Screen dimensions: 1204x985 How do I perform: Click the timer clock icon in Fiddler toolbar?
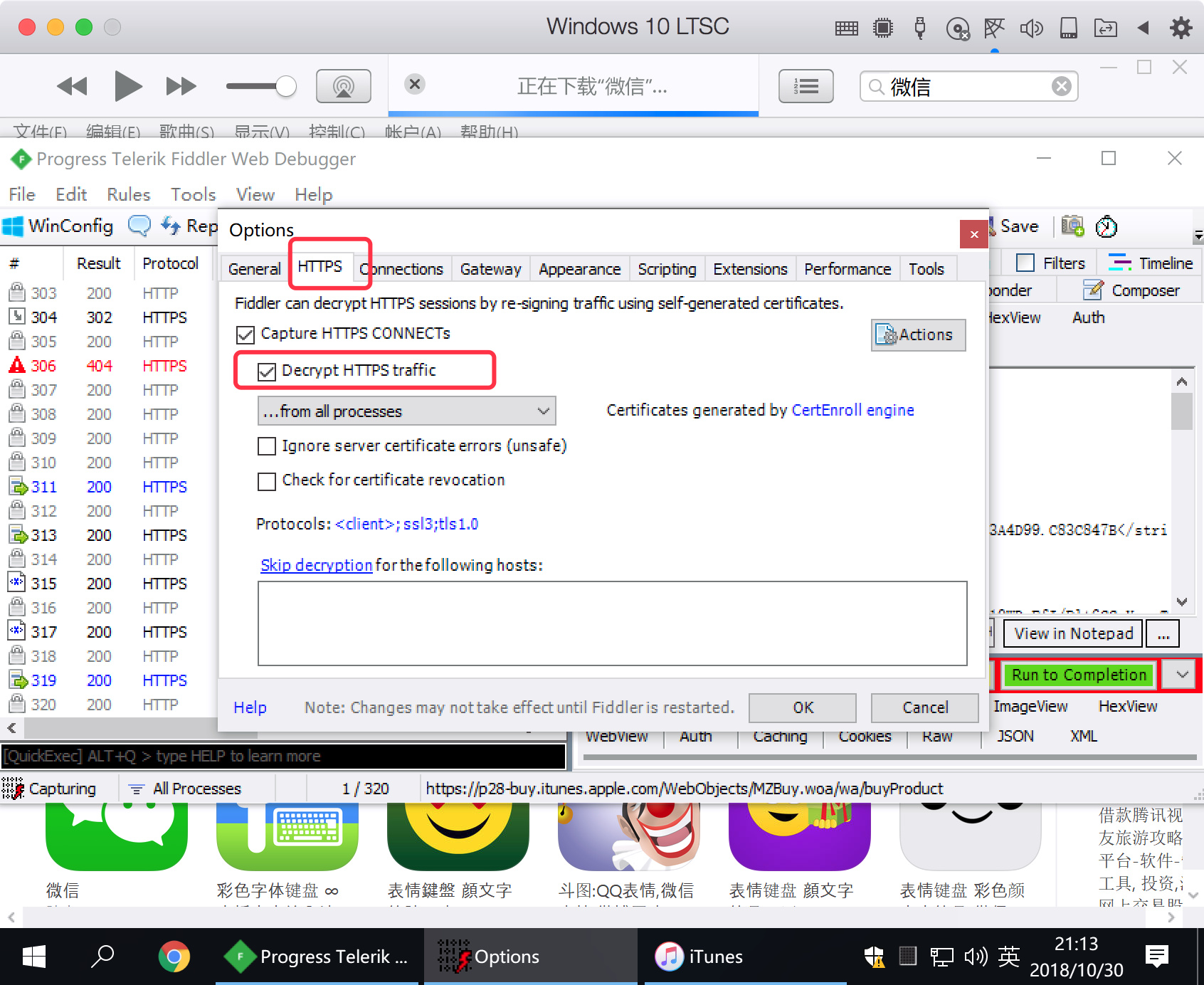point(1107,227)
